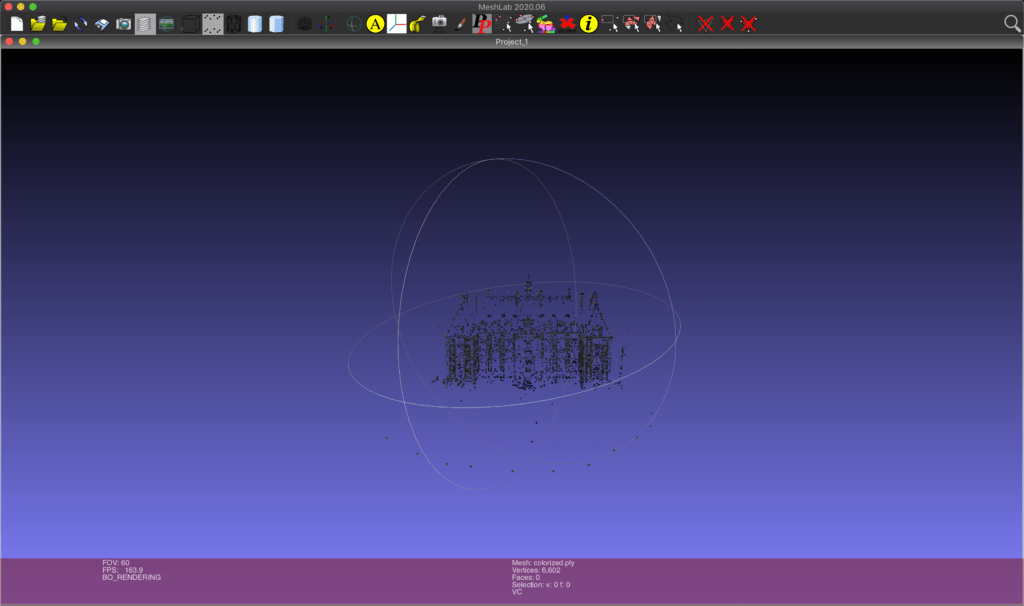Click the MeshLab 2020.06 title bar

(x=511, y=7)
